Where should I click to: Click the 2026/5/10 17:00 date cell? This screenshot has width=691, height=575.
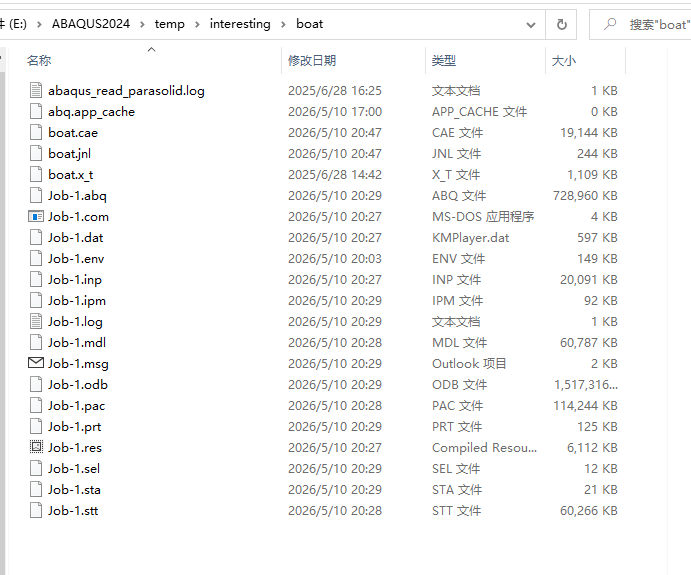tap(335, 111)
